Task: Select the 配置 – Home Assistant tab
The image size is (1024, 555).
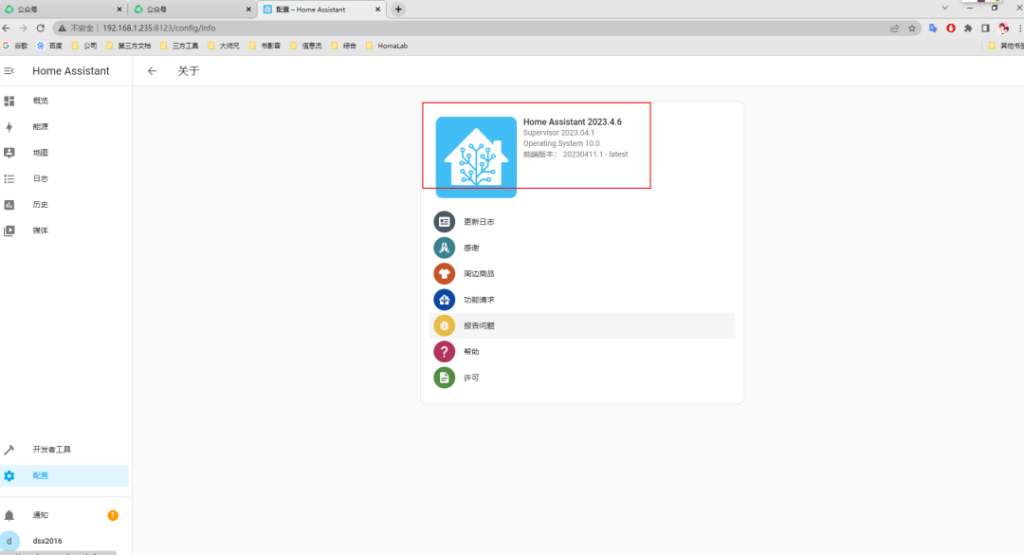Action: (x=321, y=9)
